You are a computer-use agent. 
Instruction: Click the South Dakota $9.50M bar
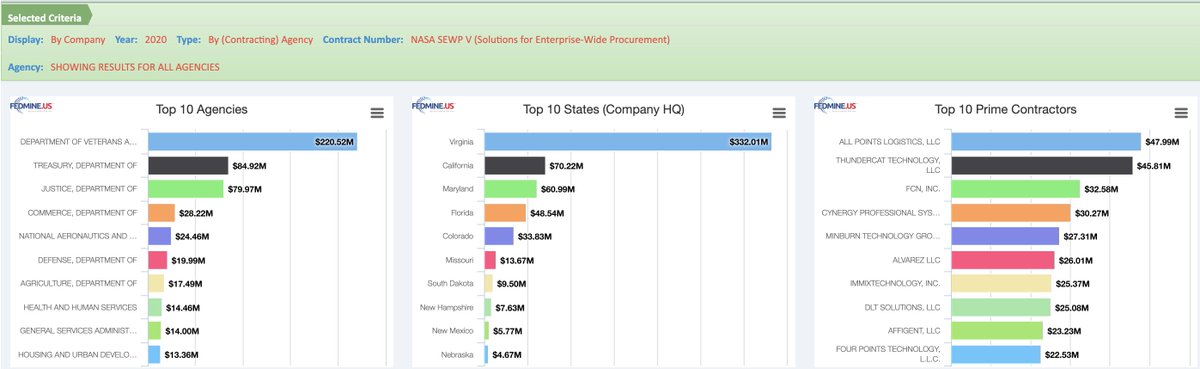click(x=489, y=283)
